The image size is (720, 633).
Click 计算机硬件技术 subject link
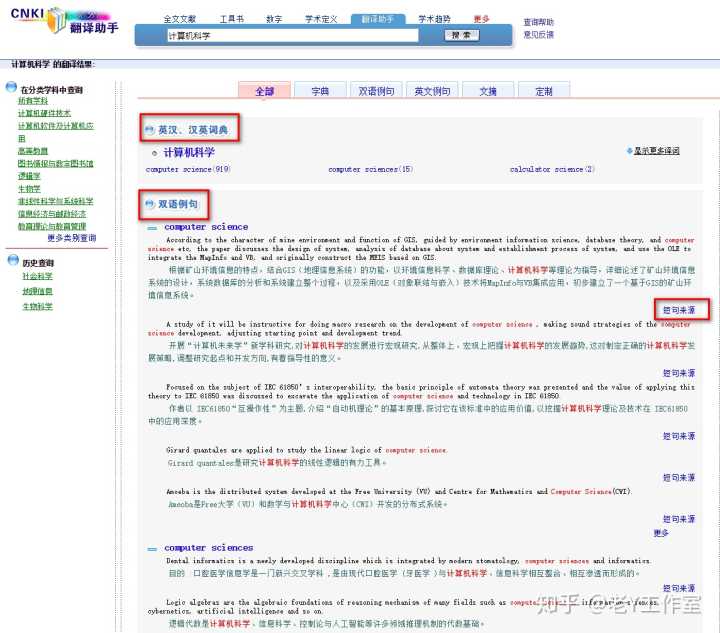pyautogui.click(x=44, y=113)
